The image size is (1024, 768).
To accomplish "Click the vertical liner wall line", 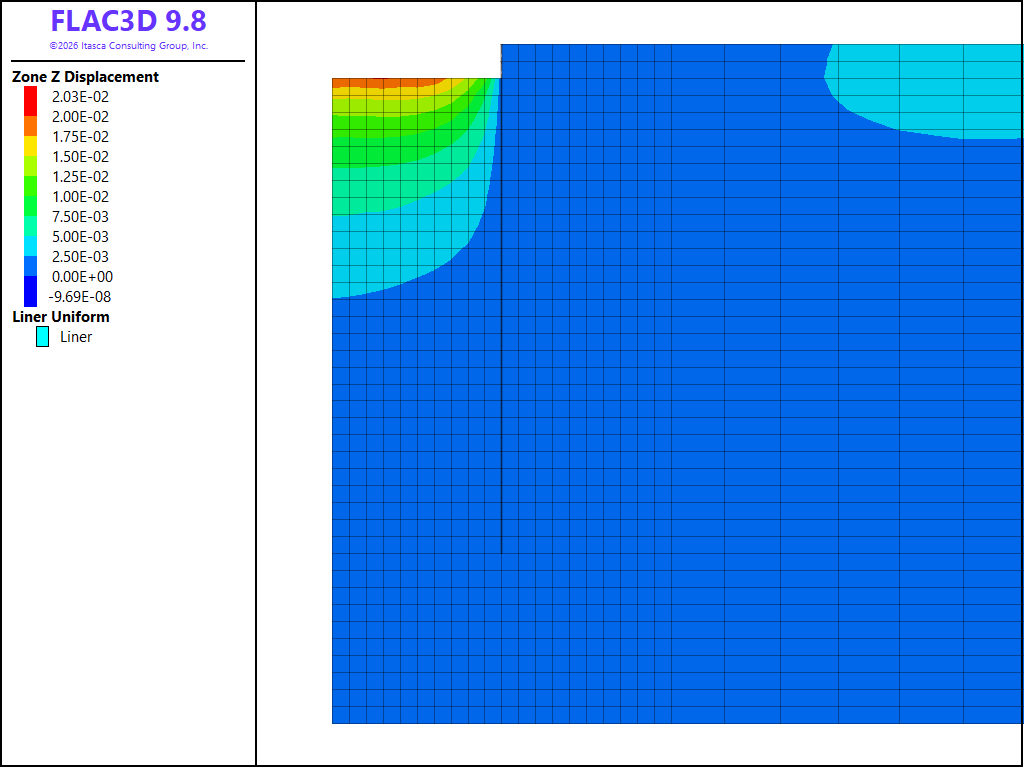I will [501, 299].
